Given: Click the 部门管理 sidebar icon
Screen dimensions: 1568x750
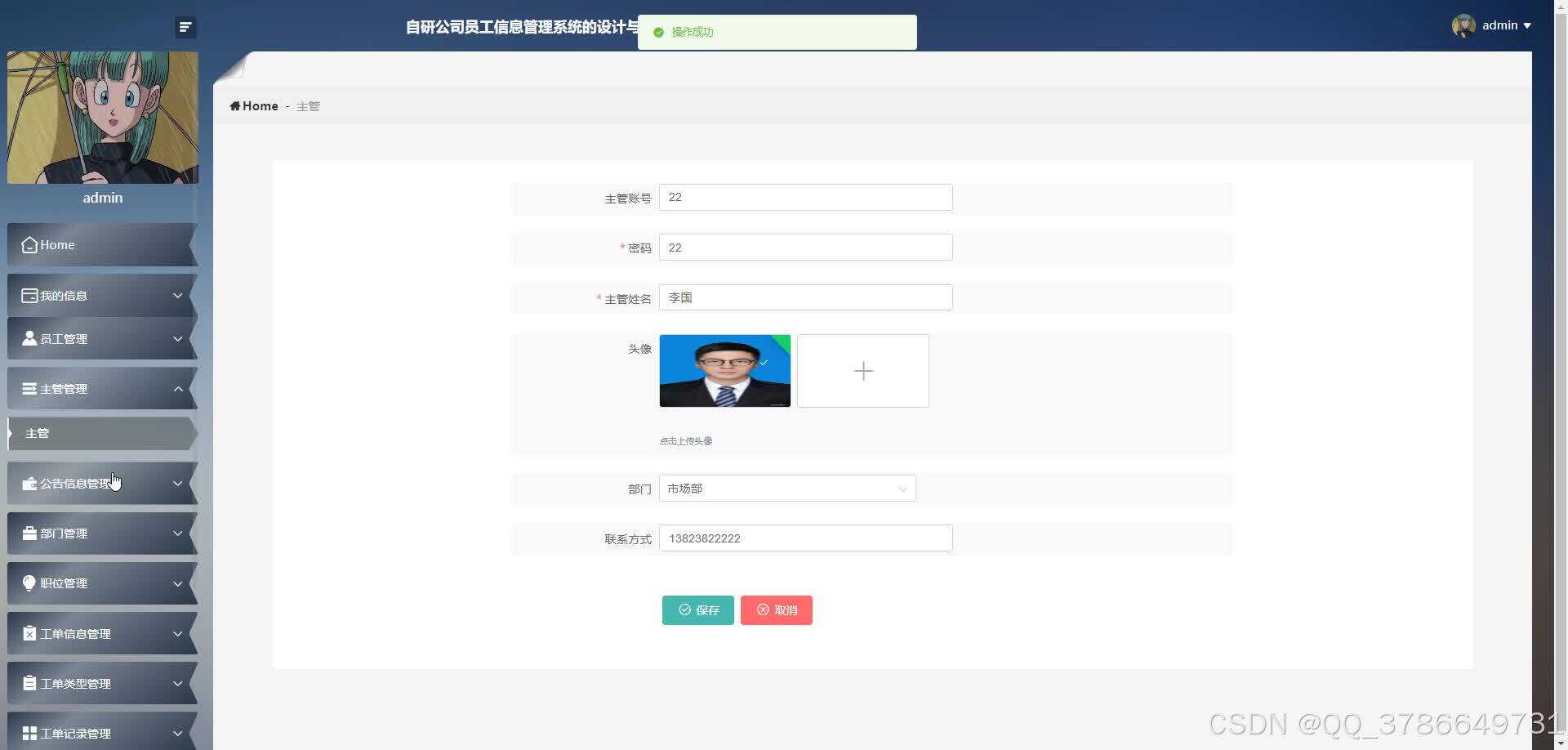Looking at the screenshot, I should tap(29, 533).
